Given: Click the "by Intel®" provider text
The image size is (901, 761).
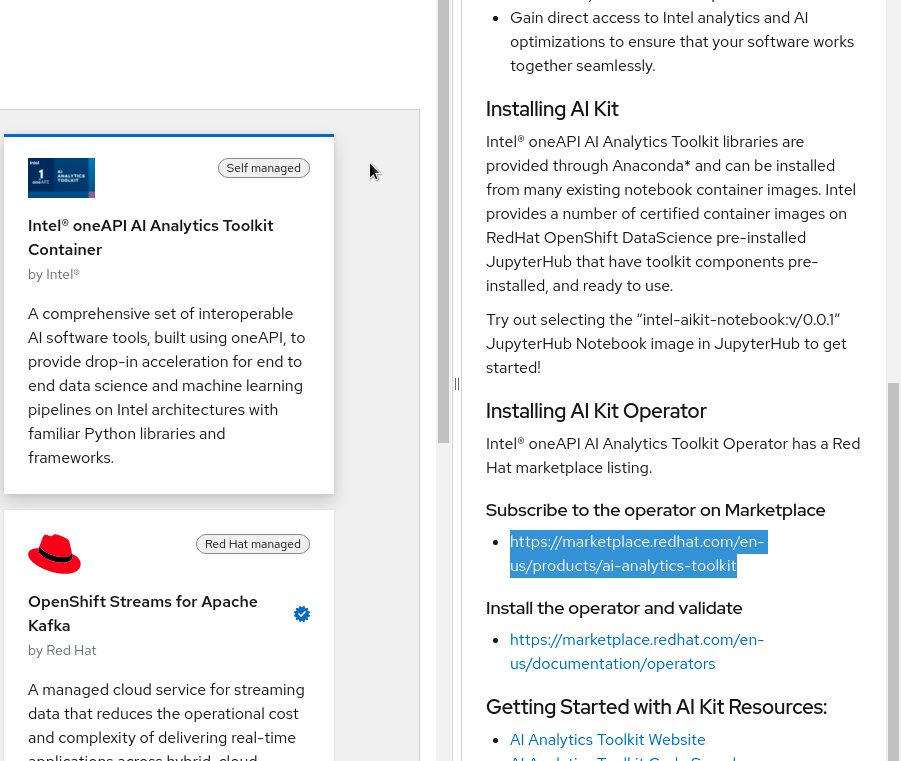Looking at the screenshot, I should pos(54,274).
